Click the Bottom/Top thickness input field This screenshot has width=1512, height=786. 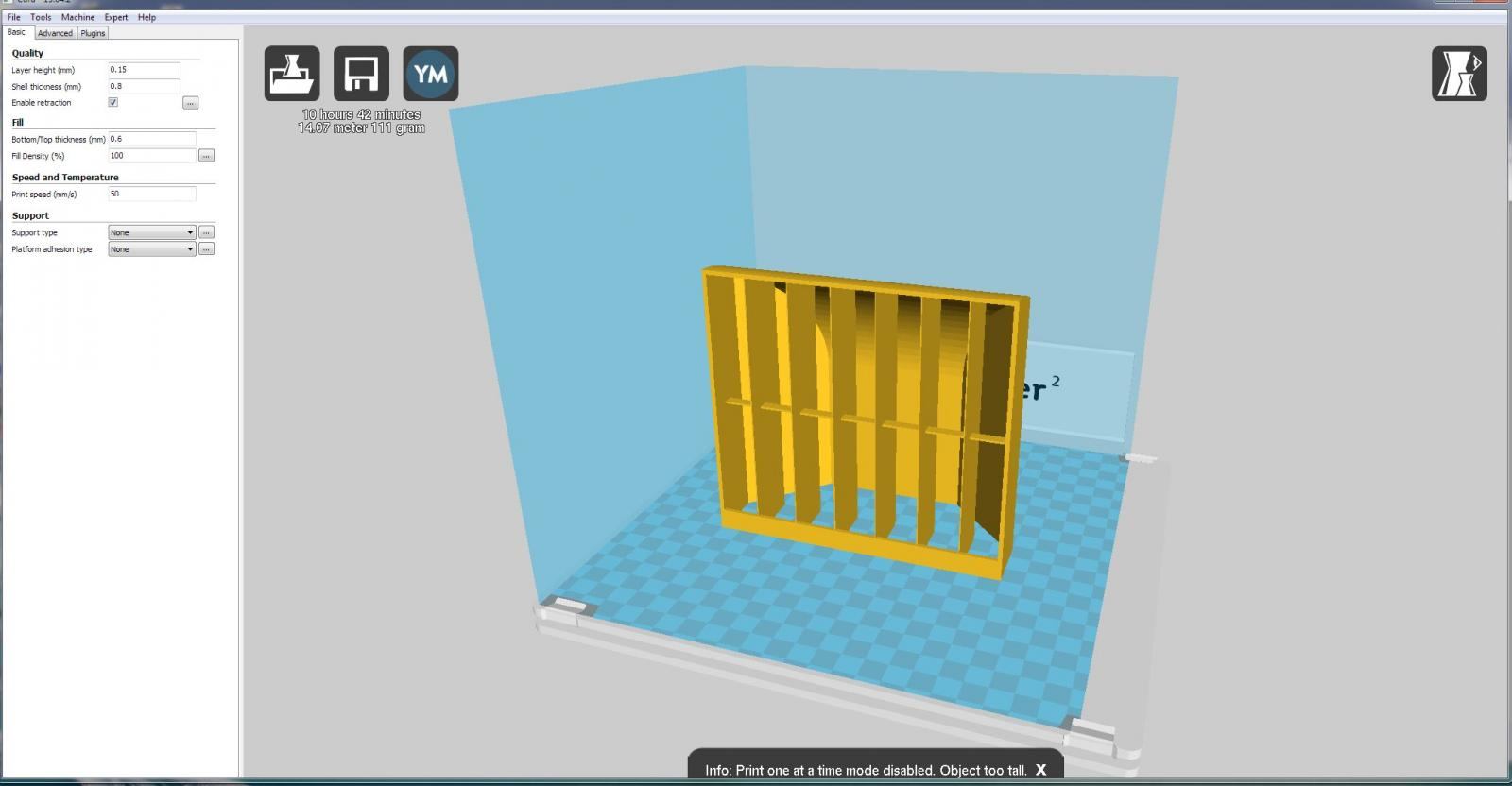pyautogui.click(x=152, y=139)
